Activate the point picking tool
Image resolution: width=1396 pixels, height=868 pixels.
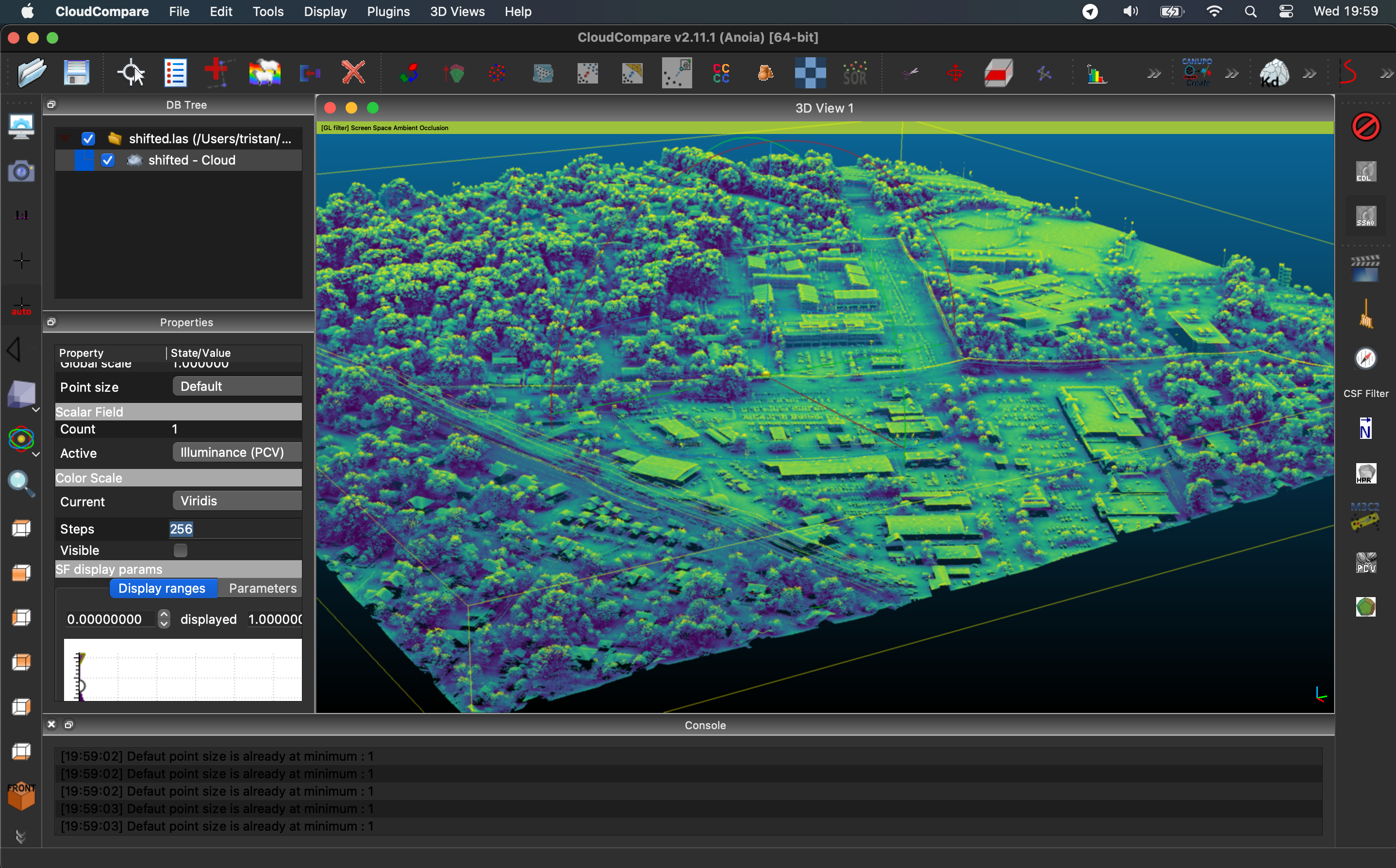point(131,73)
